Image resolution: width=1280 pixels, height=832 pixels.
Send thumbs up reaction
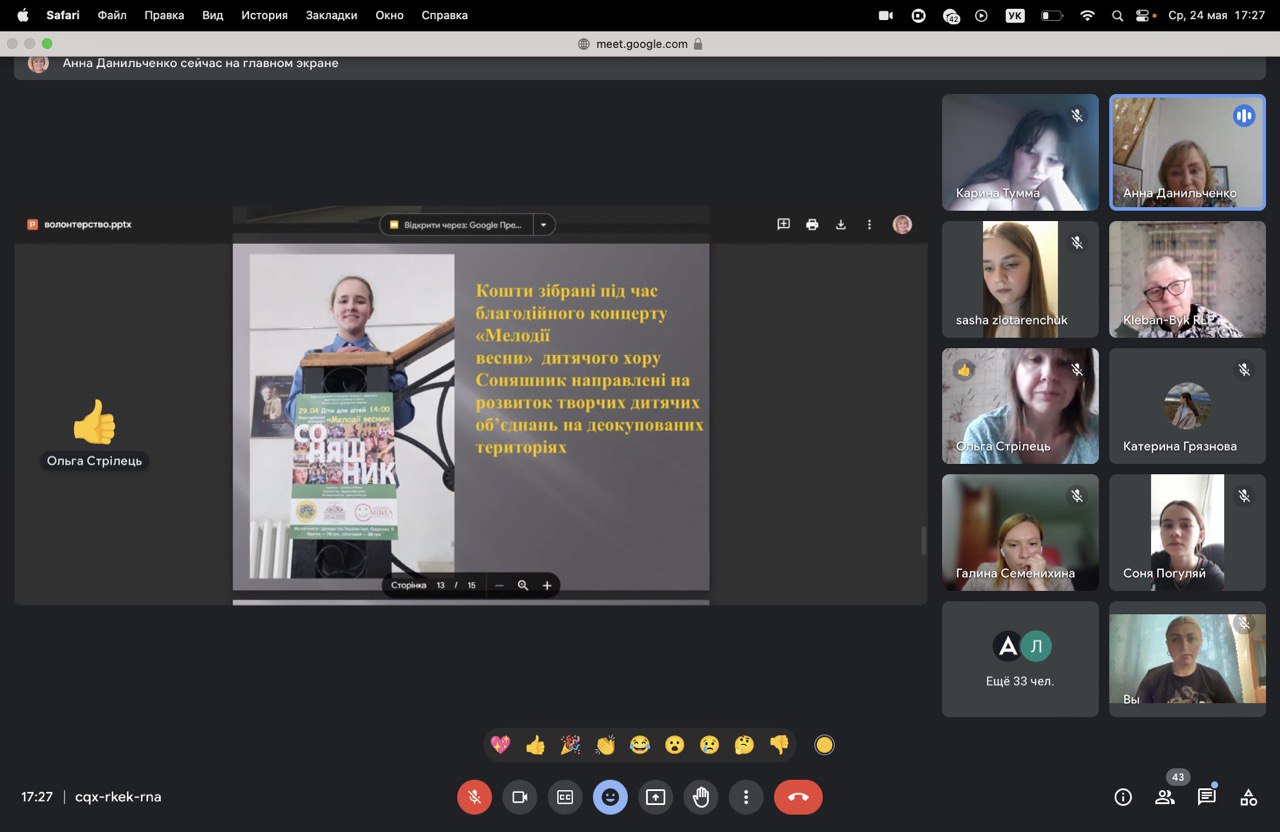(536, 745)
